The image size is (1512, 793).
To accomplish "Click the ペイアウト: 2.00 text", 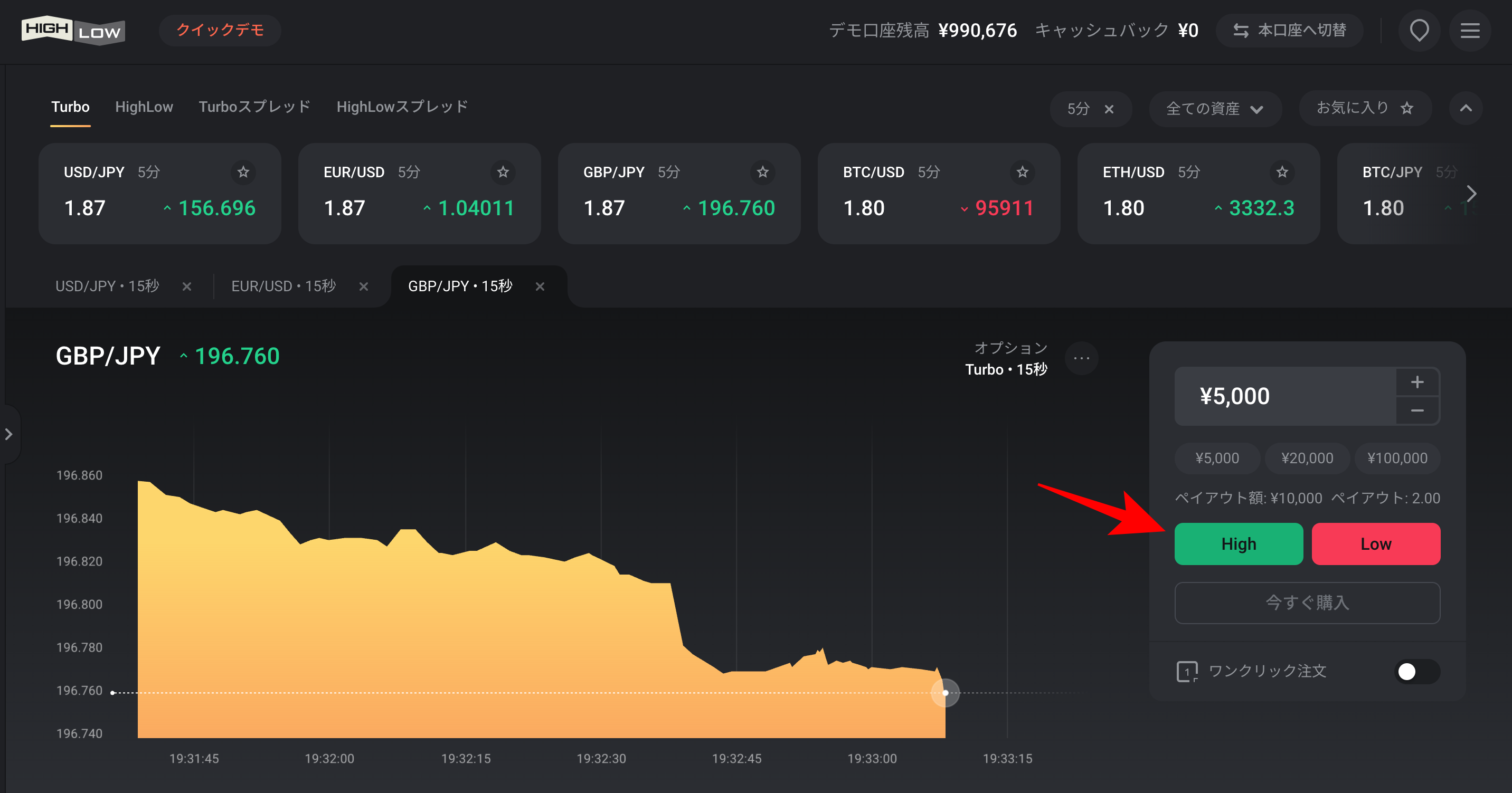I will click(1386, 498).
